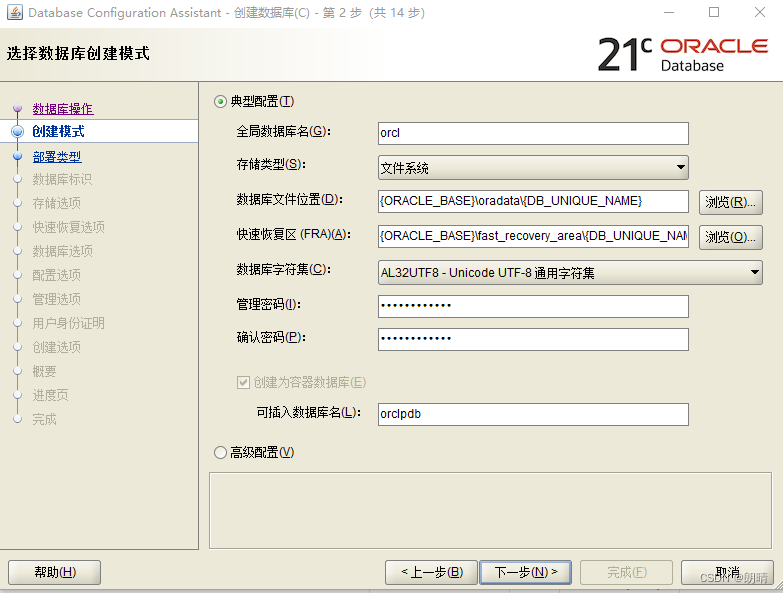Click the 确认密码 password field
783x593 pixels.
click(x=533, y=339)
